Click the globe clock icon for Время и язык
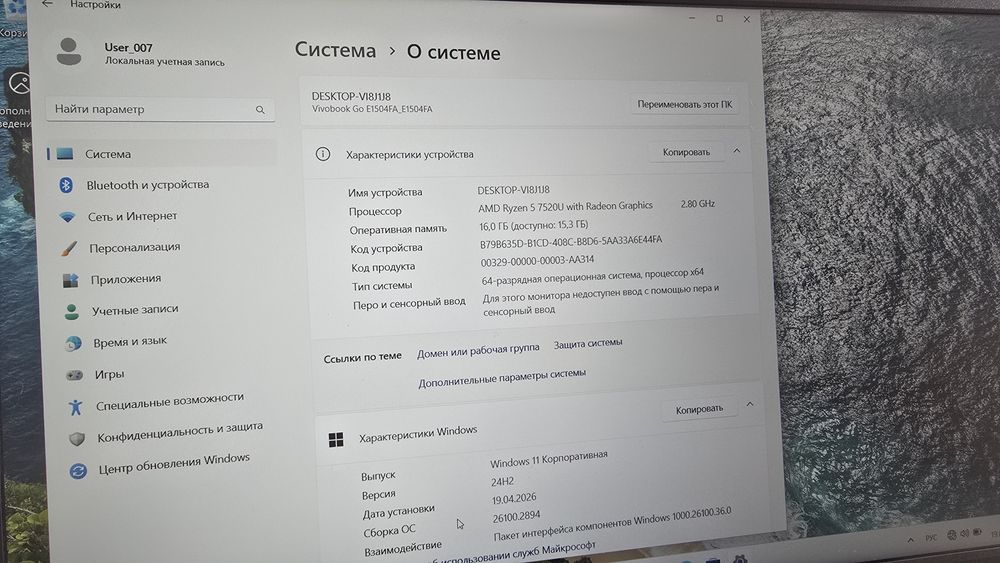This screenshot has height=563, width=1000. [x=73, y=344]
